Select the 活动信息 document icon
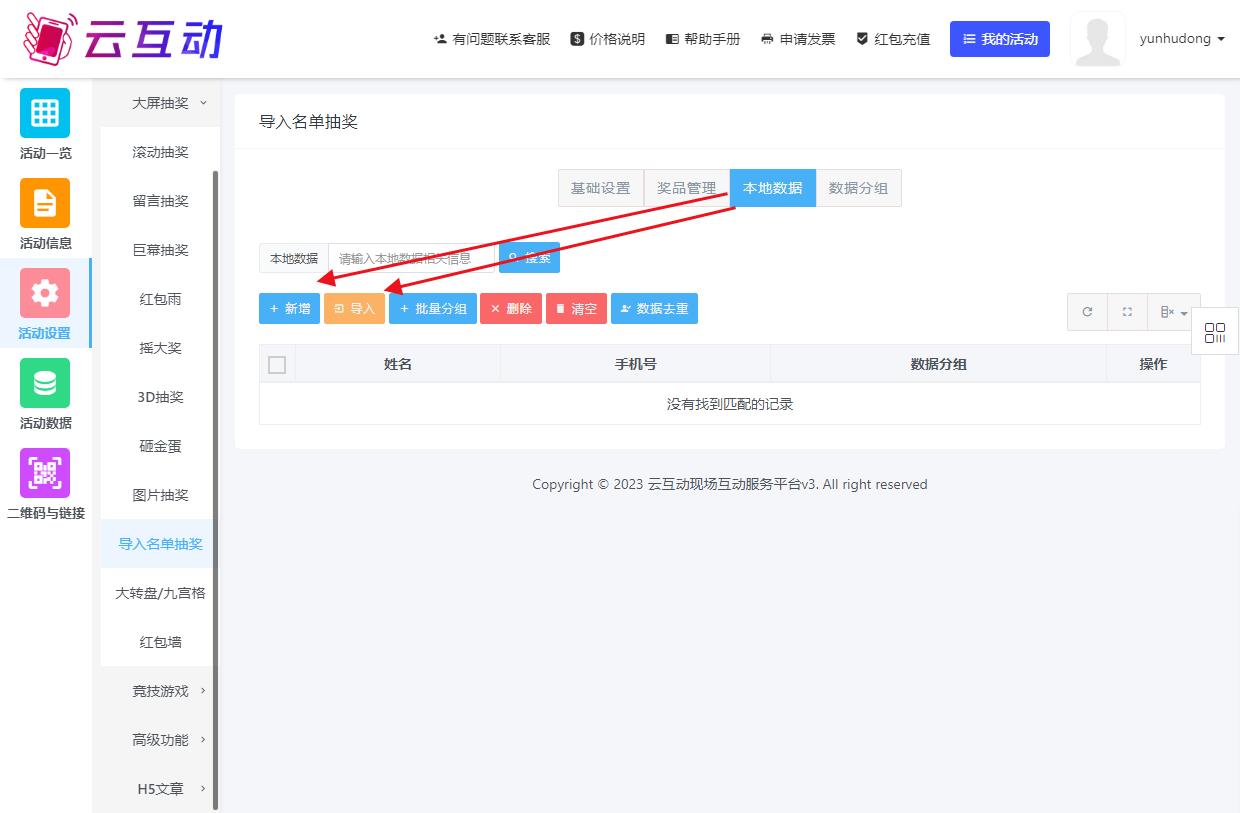 pyautogui.click(x=44, y=203)
